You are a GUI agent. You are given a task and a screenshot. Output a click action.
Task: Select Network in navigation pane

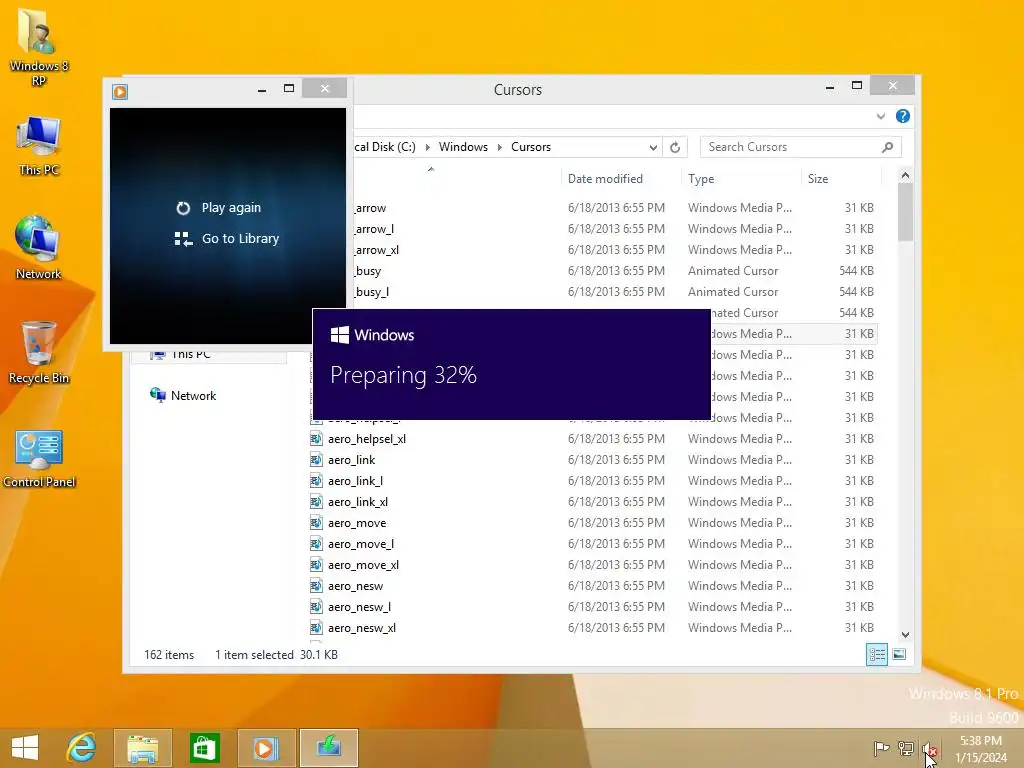pos(193,396)
